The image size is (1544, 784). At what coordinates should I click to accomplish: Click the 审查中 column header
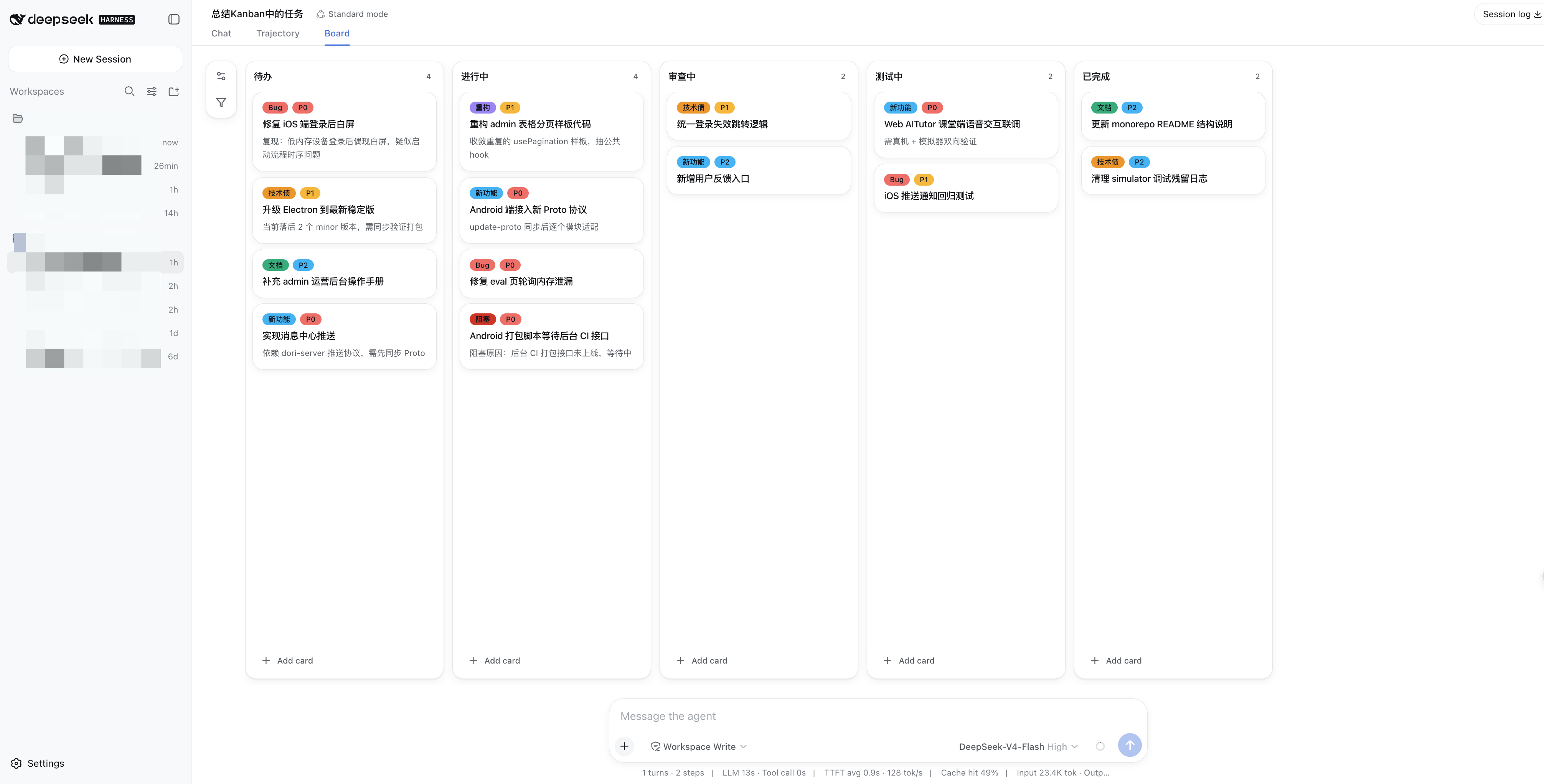[x=681, y=76]
